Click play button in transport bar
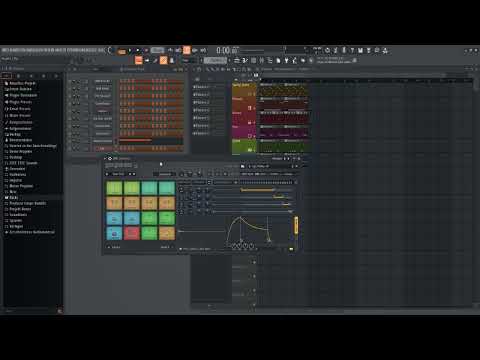The image size is (480, 360). (x=130, y=51)
